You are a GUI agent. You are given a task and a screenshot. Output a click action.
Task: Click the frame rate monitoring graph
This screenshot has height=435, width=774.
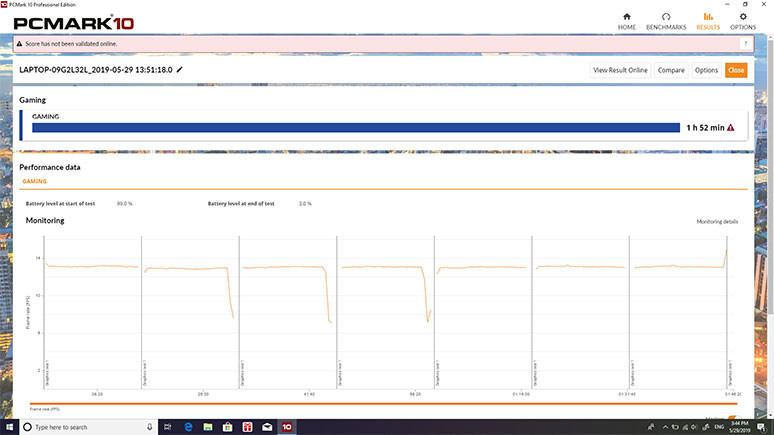point(385,310)
